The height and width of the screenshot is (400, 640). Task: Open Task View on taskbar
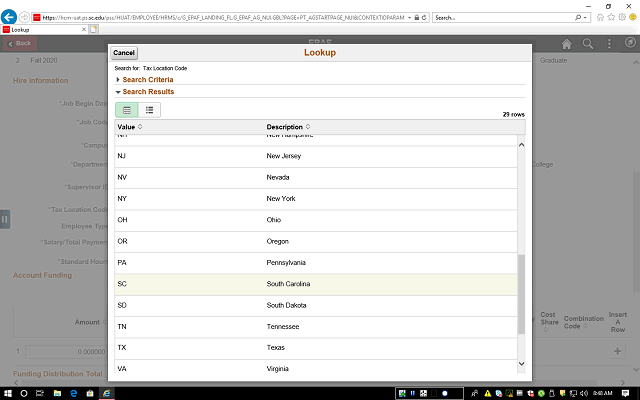coord(40,393)
